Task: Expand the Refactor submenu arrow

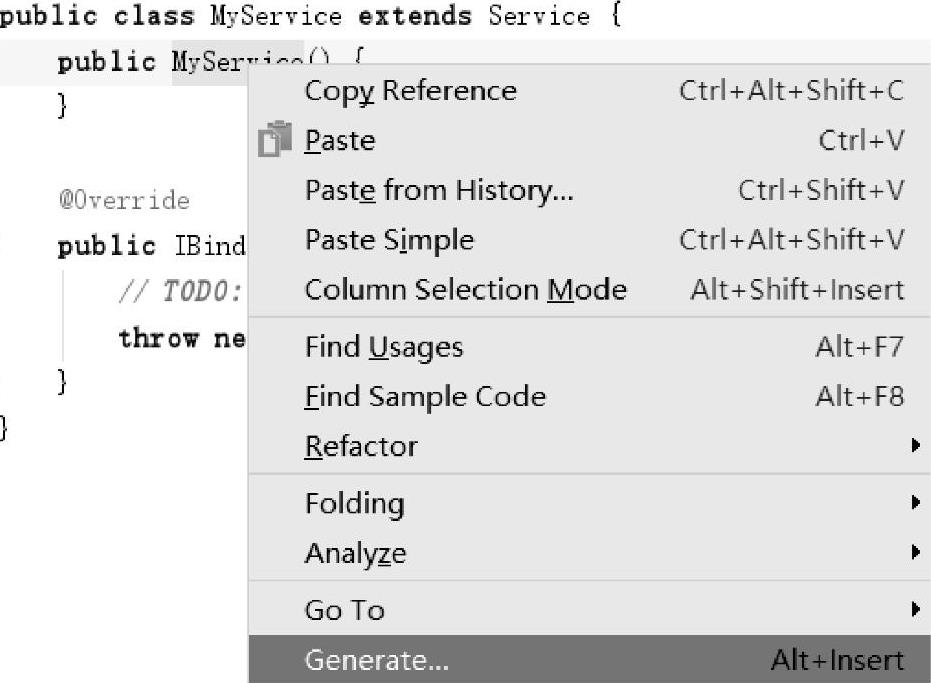Action: click(x=915, y=446)
